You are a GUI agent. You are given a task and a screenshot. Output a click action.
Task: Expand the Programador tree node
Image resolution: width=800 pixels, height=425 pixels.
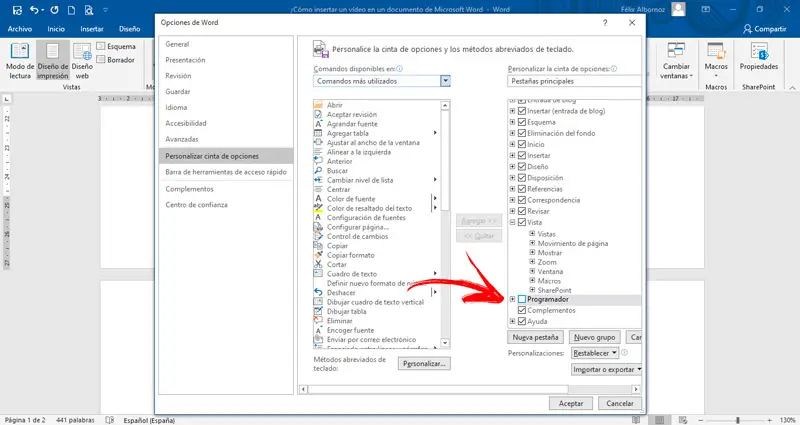click(x=512, y=299)
